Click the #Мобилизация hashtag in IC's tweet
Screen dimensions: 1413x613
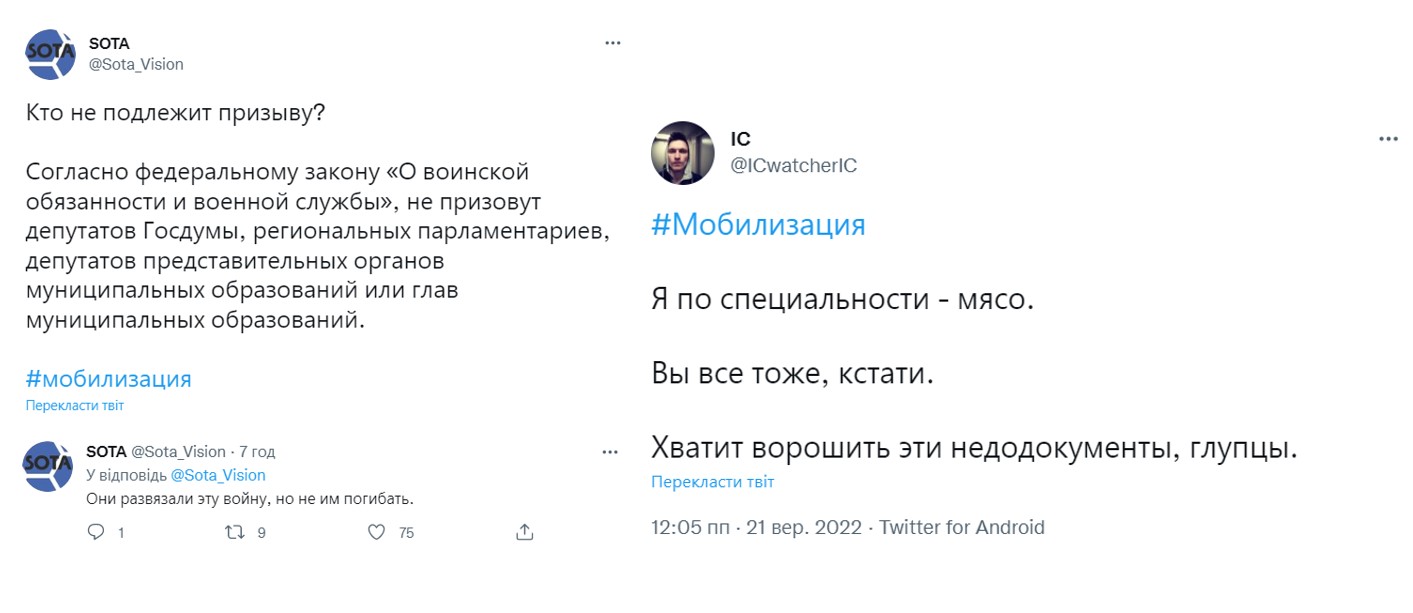pyautogui.click(x=758, y=224)
